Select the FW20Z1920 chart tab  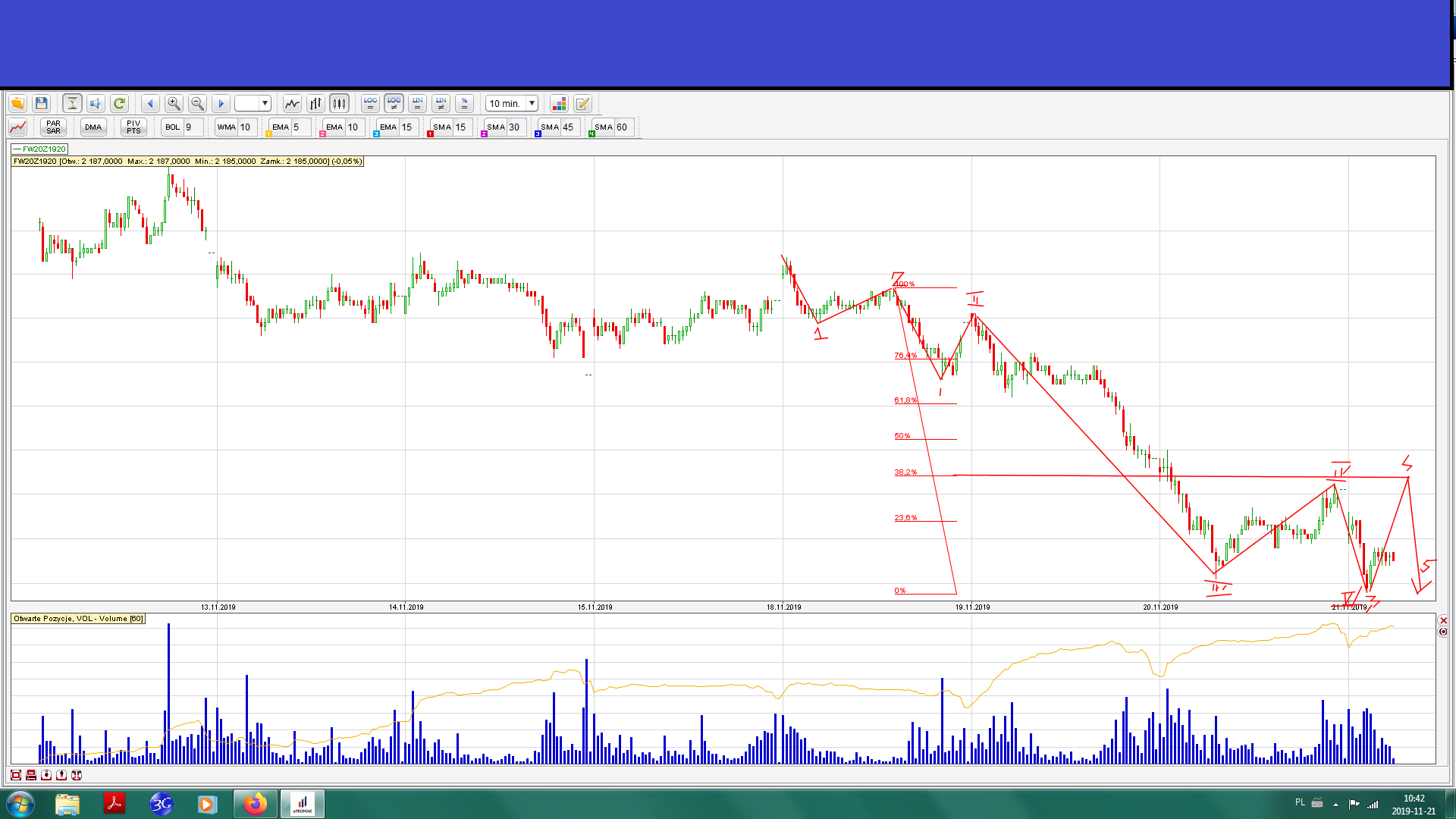coord(41,149)
